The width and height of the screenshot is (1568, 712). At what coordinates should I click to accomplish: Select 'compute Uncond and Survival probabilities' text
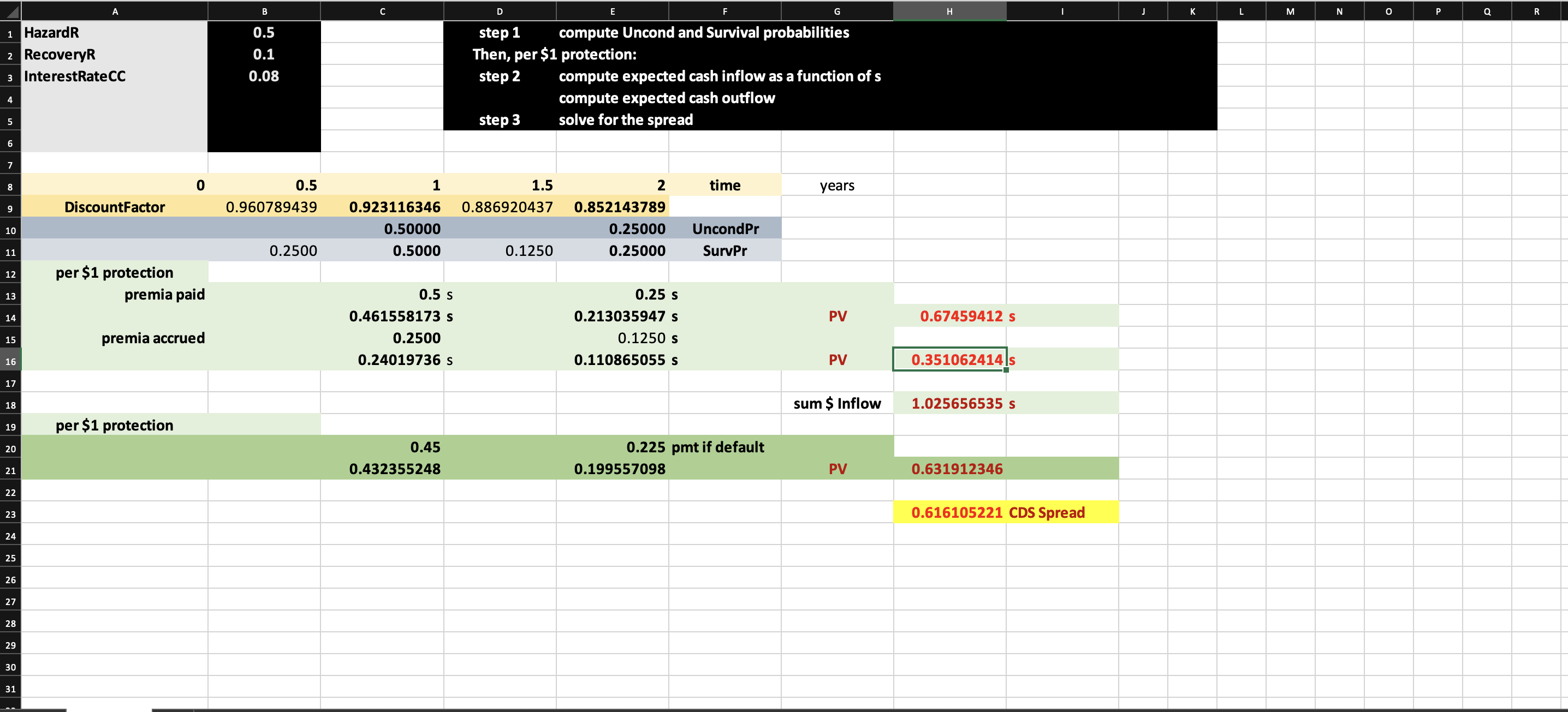704,32
